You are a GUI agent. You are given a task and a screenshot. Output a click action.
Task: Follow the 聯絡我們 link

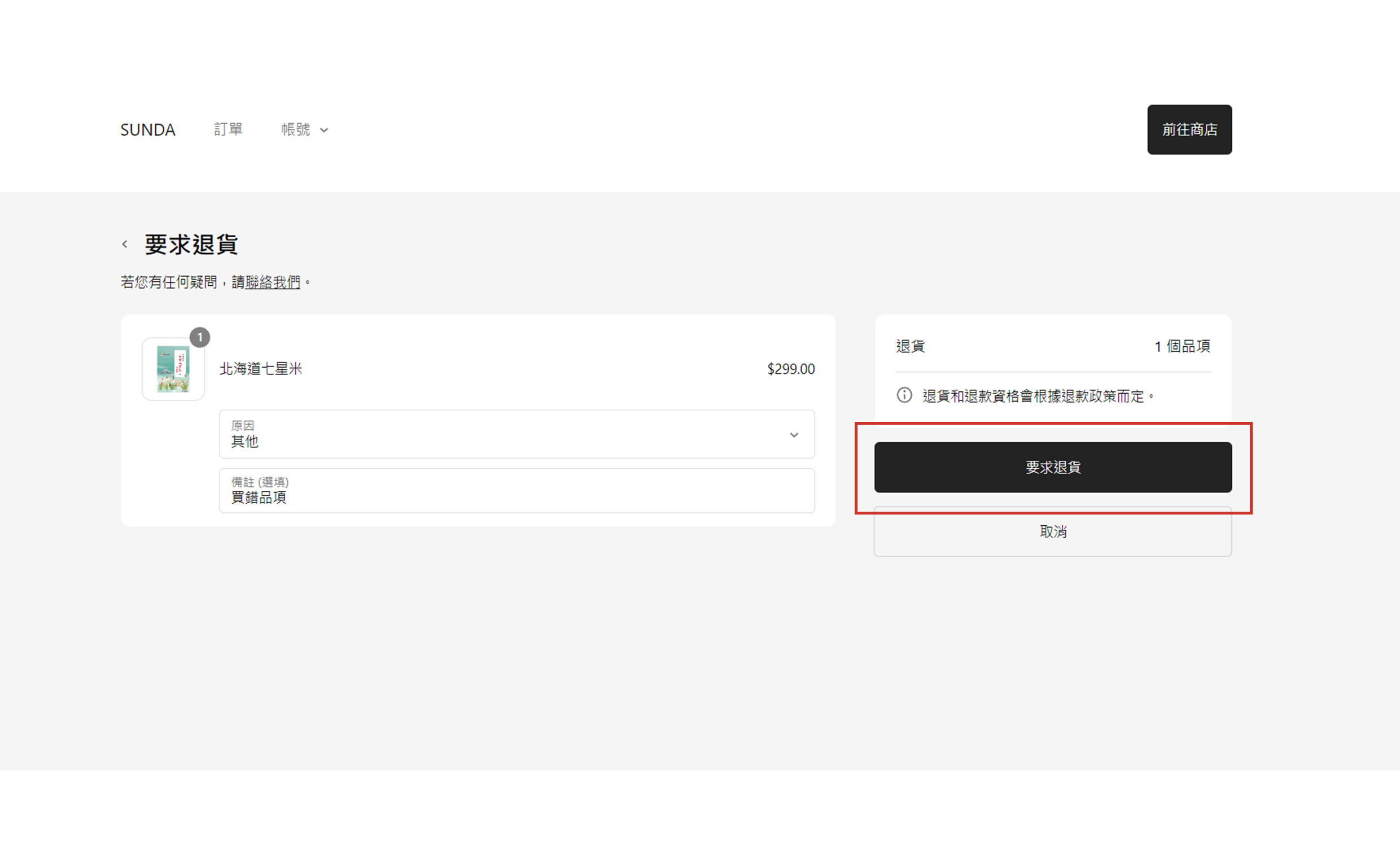pyautogui.click(x=273, y=282)
